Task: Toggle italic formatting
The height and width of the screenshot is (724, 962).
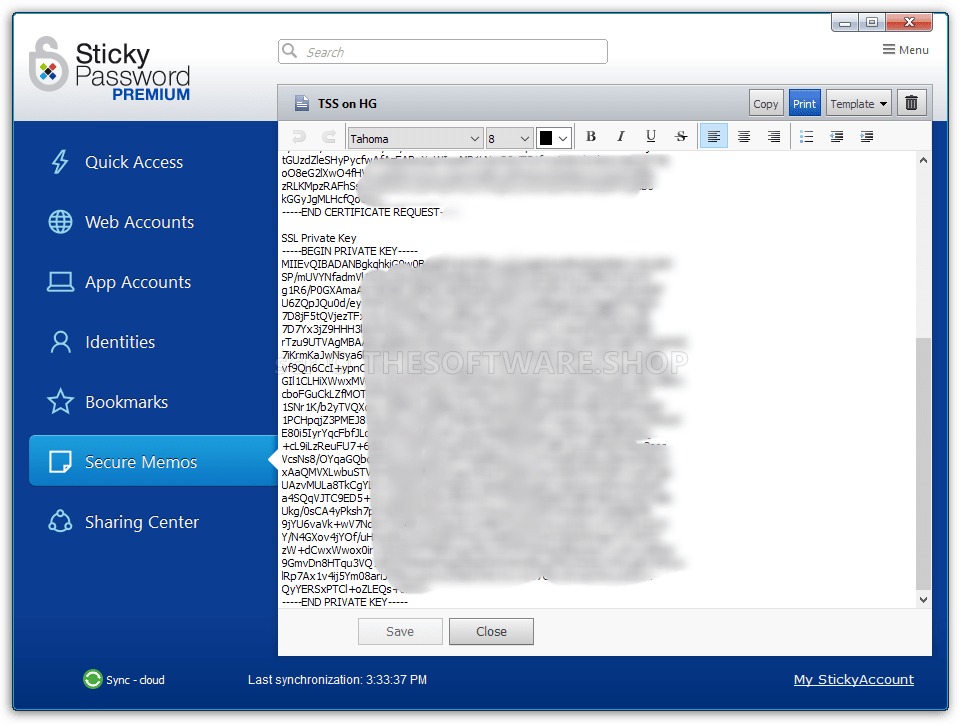Action: (621, 136)
